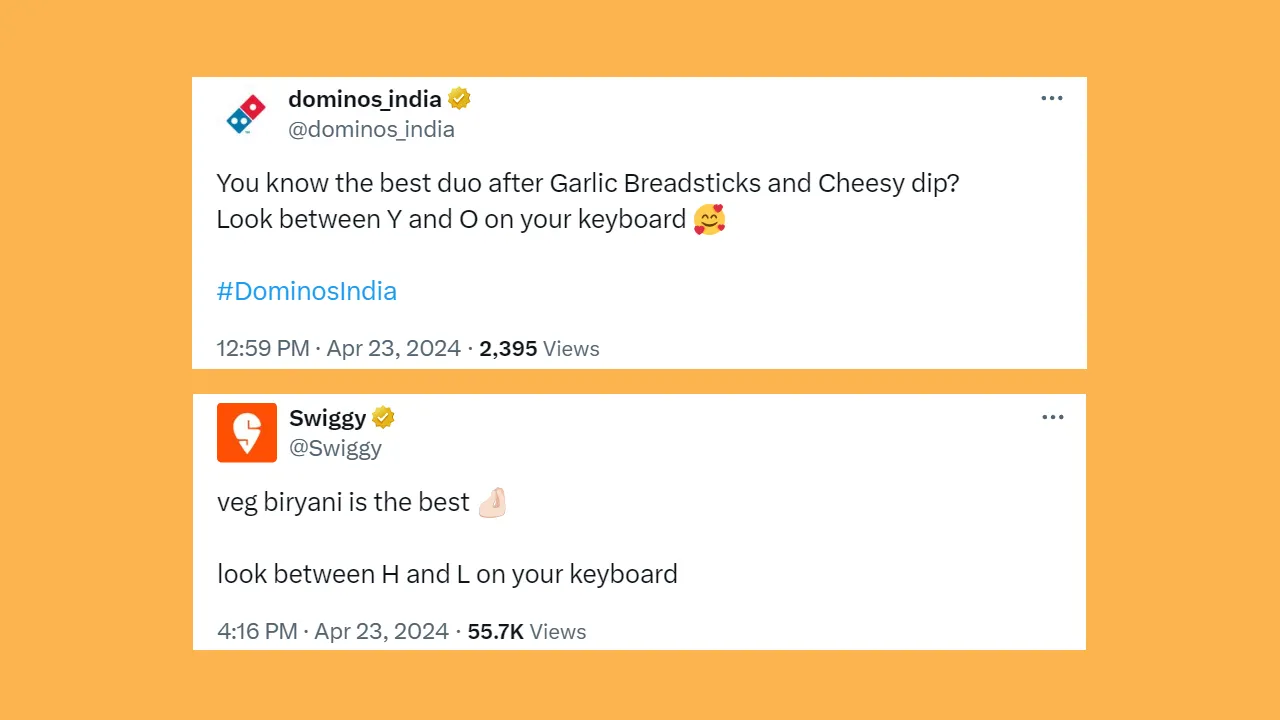Open the #DominosIndia hashtag
Viewport: 1280px width, 720px height.
coord(307,291)
